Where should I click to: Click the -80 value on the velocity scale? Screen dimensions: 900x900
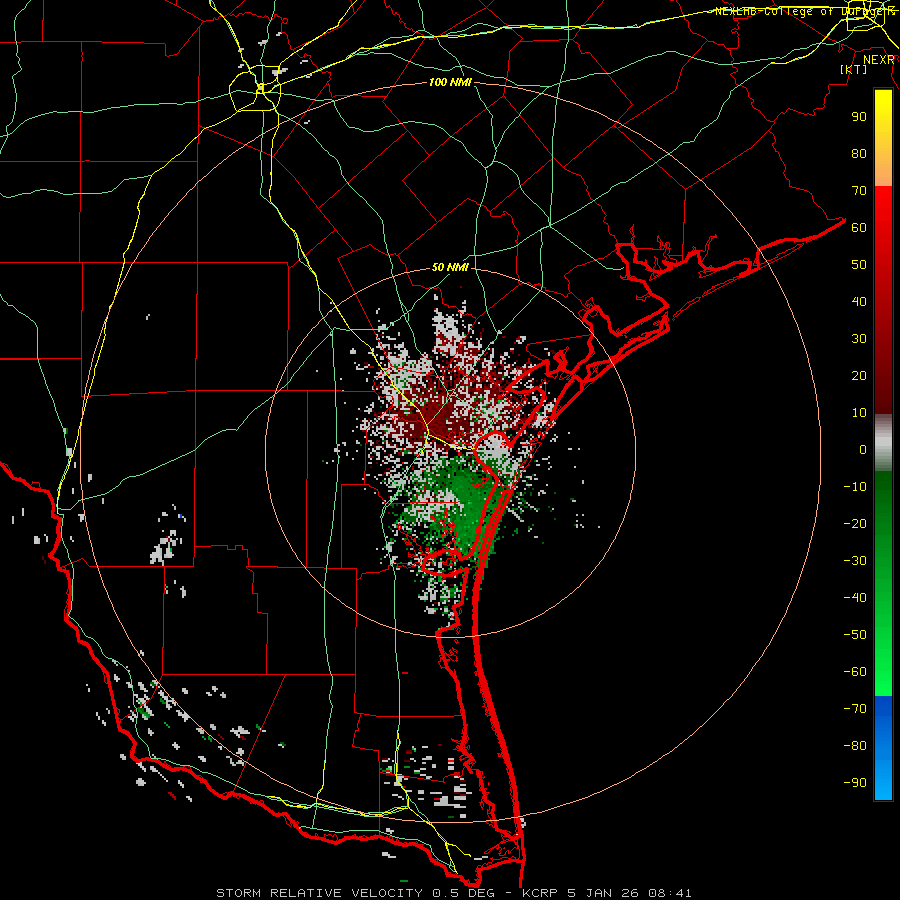tap(855, 746)
